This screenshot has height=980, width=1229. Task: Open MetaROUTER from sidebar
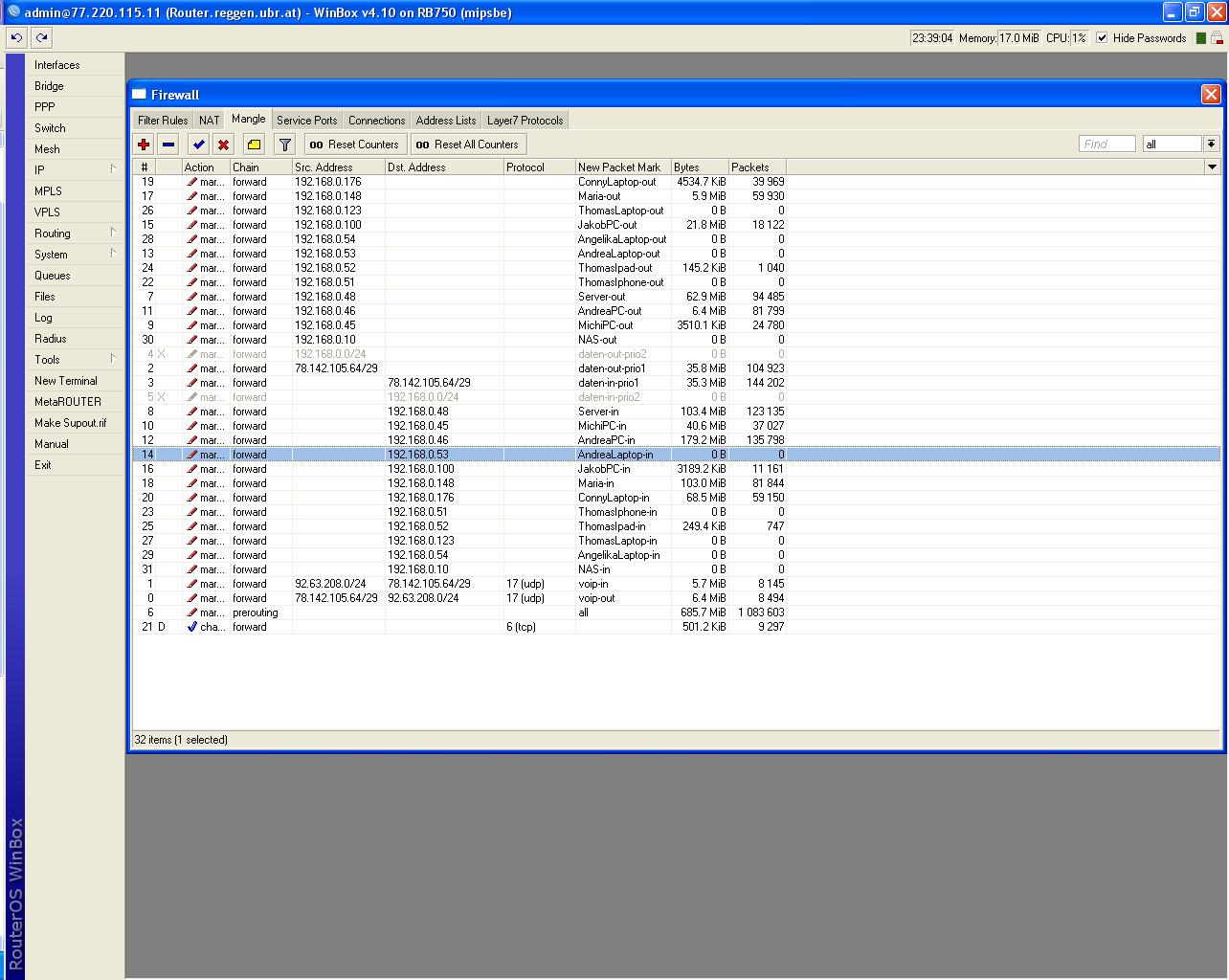74,402
